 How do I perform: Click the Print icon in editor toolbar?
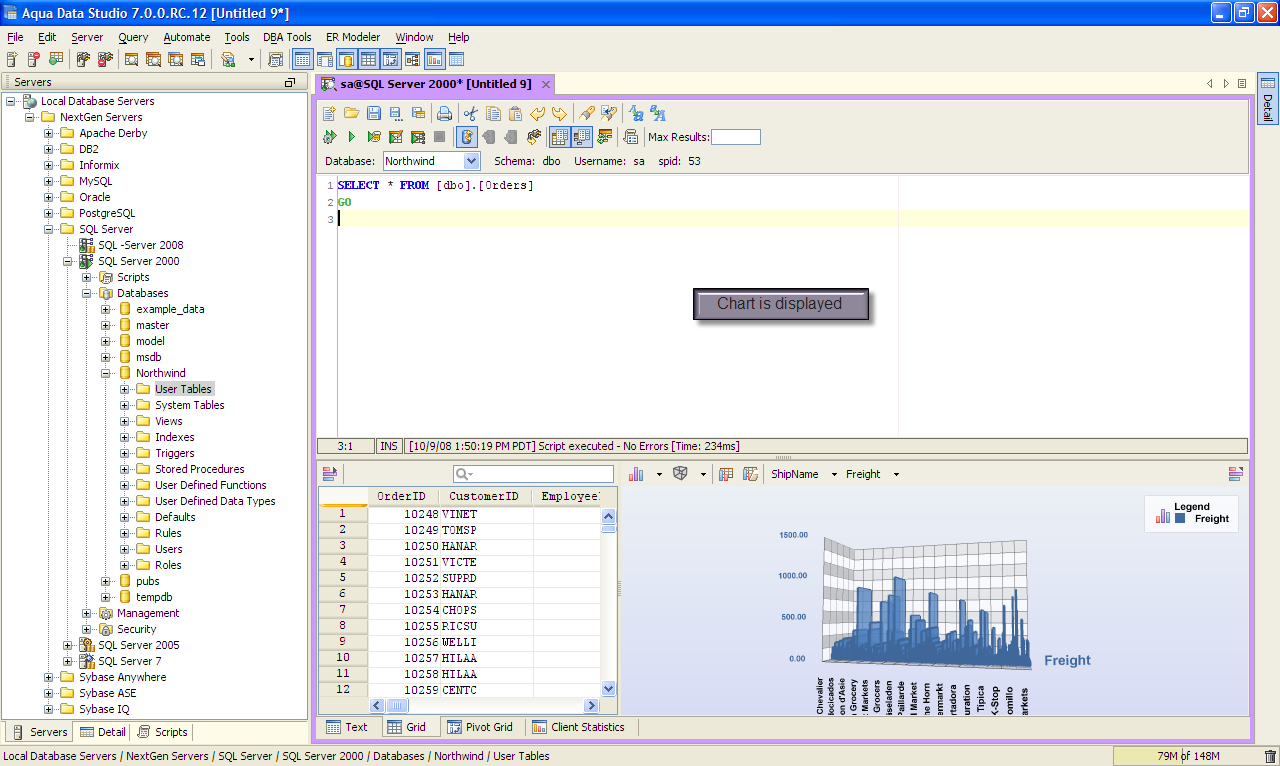[444, 113]
